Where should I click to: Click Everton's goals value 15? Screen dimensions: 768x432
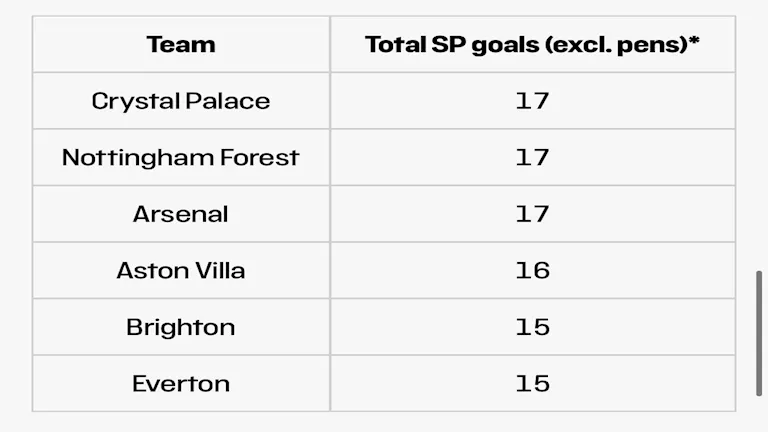coord(532,384)
